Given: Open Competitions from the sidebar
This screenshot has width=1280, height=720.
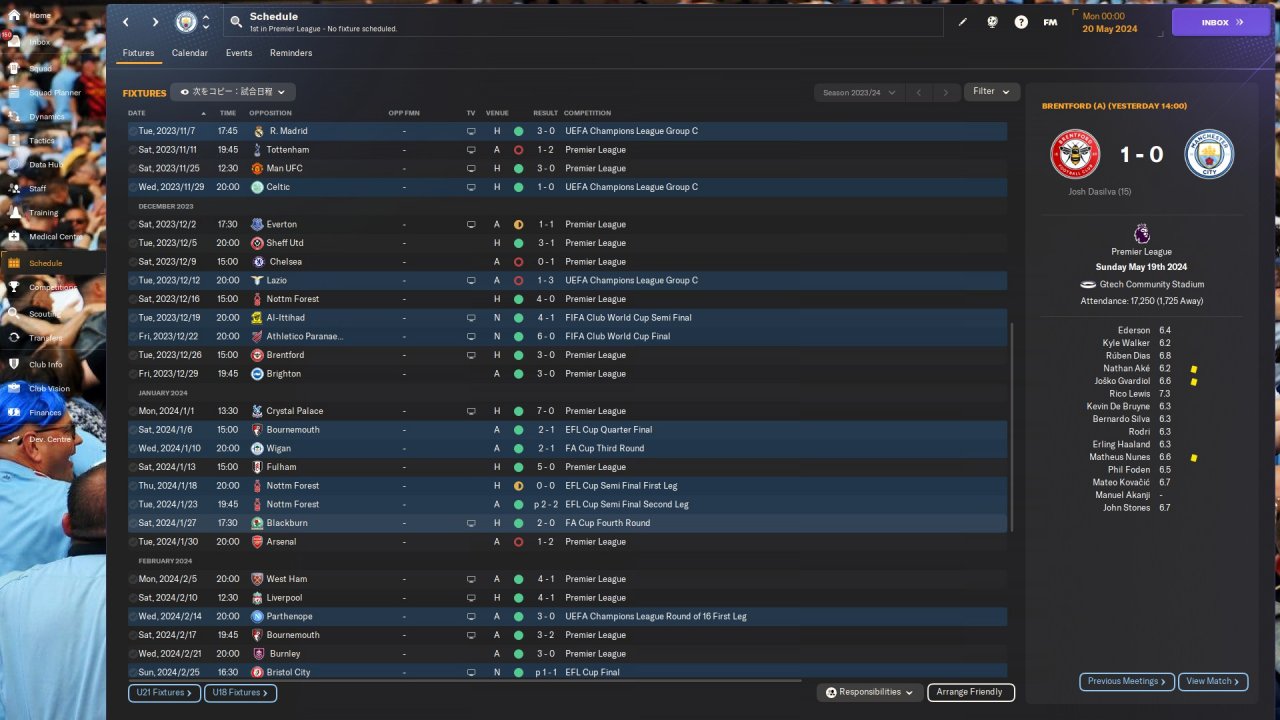Looking at the screenshot, I should click(x=52, y=288).
